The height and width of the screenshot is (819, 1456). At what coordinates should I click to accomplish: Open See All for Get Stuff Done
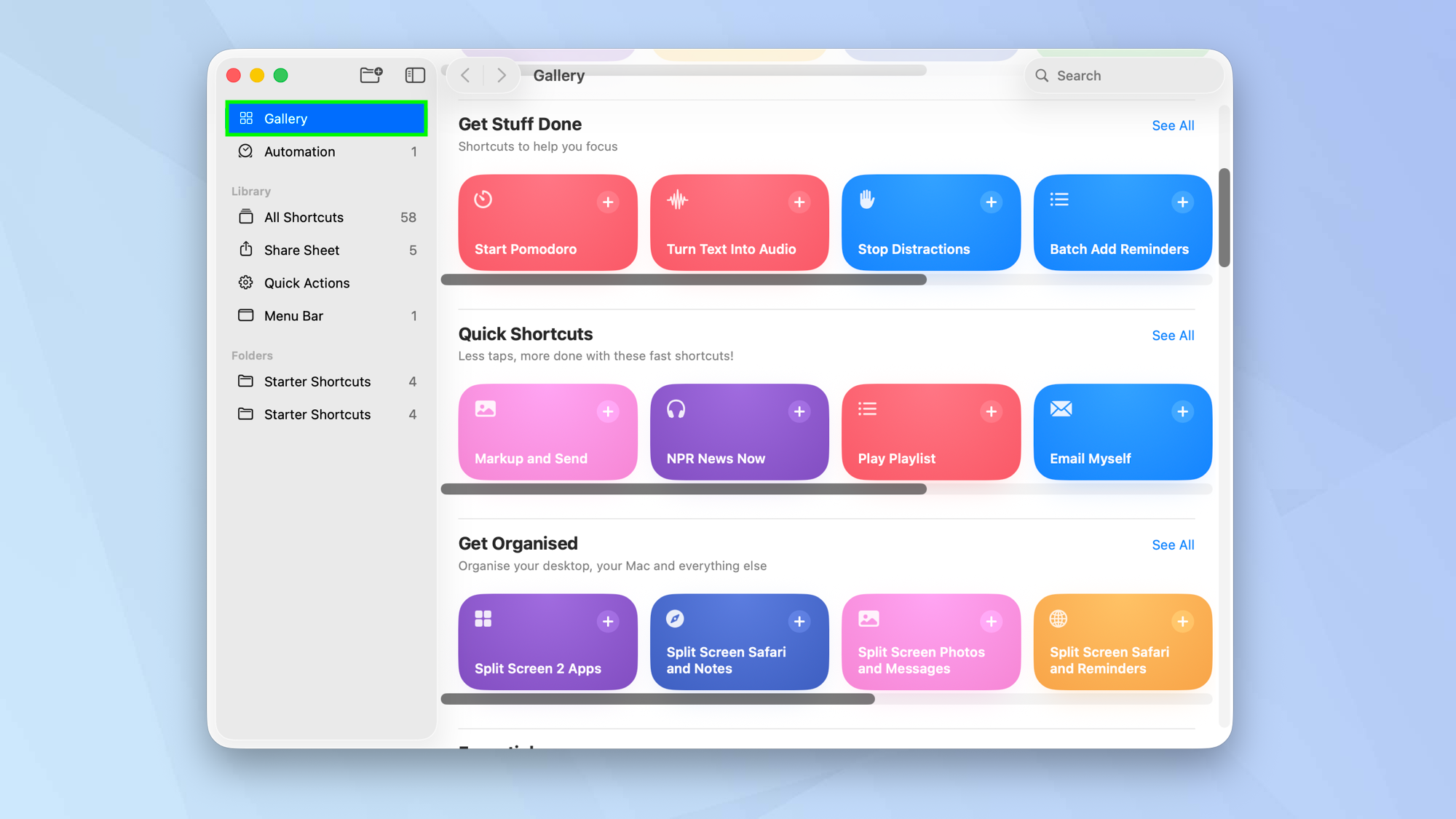pos(1173,125)
